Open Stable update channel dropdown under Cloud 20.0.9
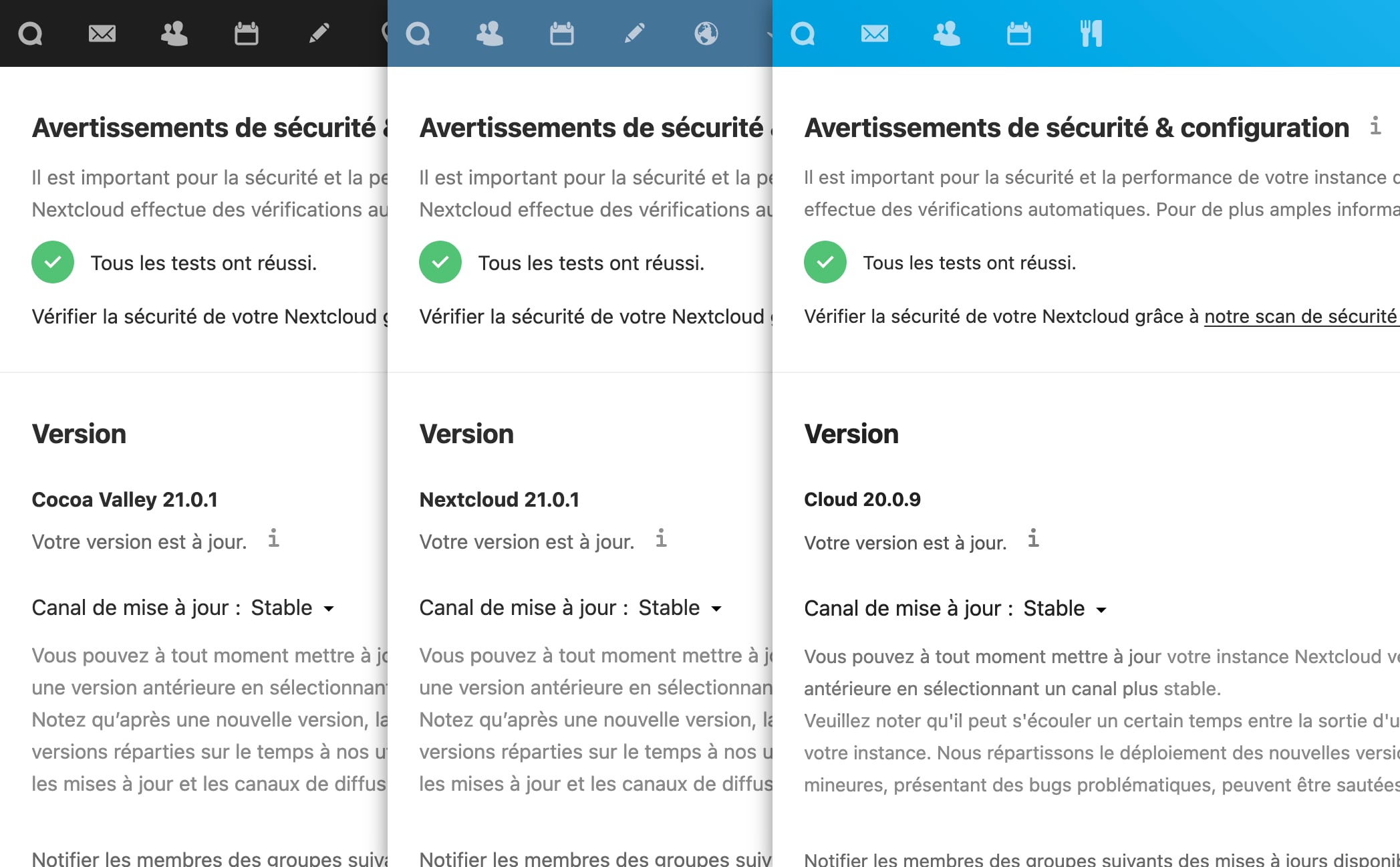The image size is (1400, 867). click(1065, 608)
